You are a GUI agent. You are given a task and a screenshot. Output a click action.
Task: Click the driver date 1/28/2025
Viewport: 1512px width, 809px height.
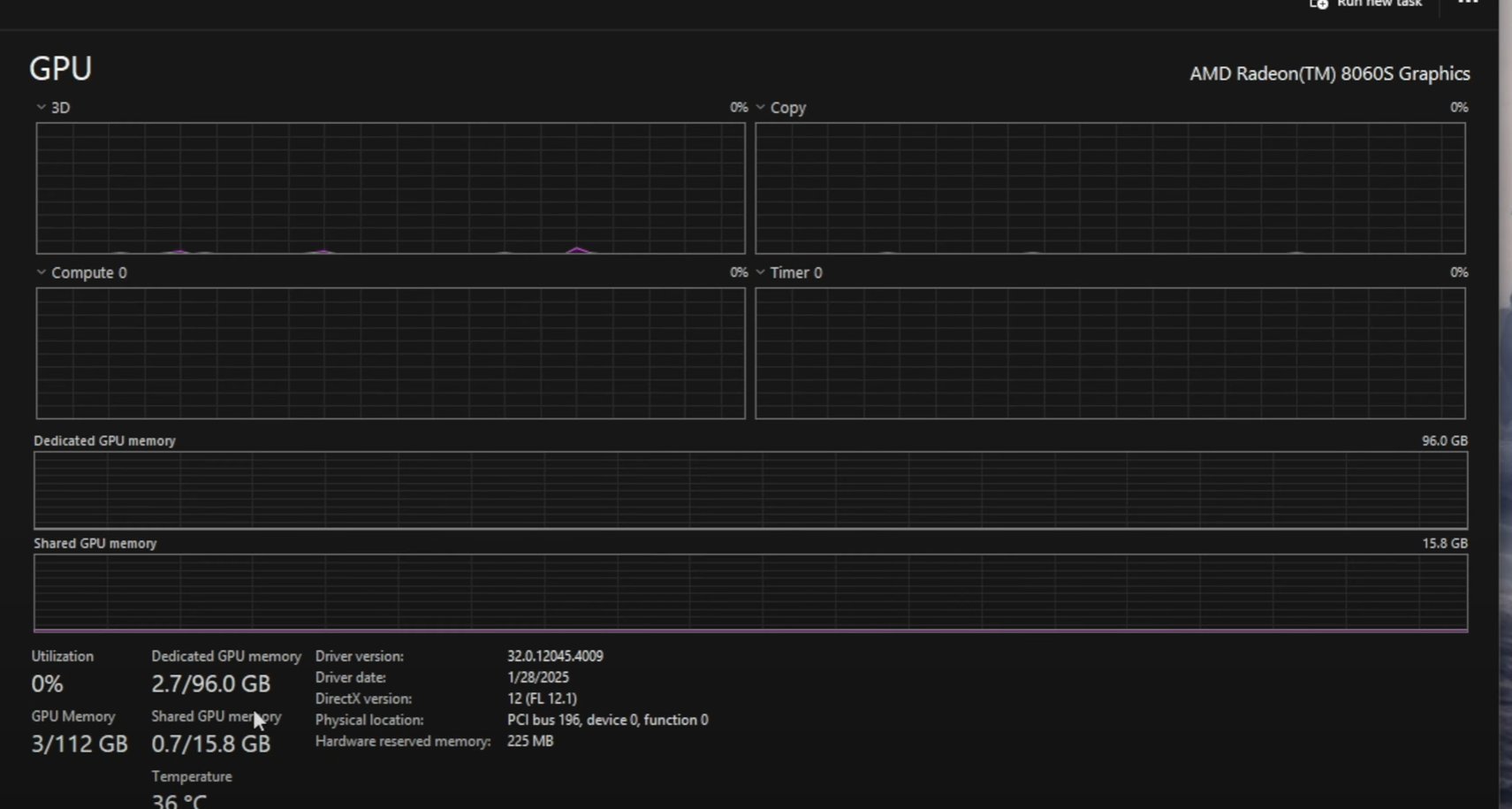(538, 677)
